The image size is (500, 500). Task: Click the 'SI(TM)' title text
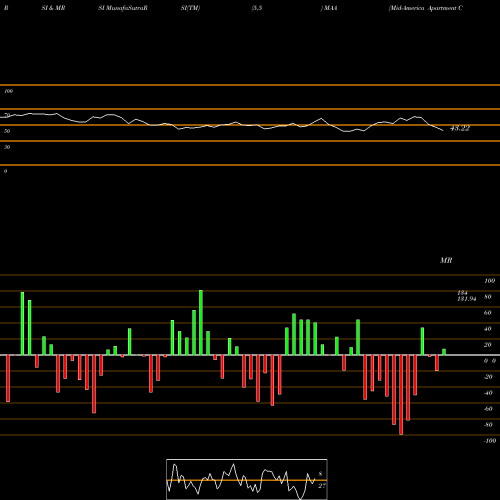pyautogui.click(x=190, y=8)
